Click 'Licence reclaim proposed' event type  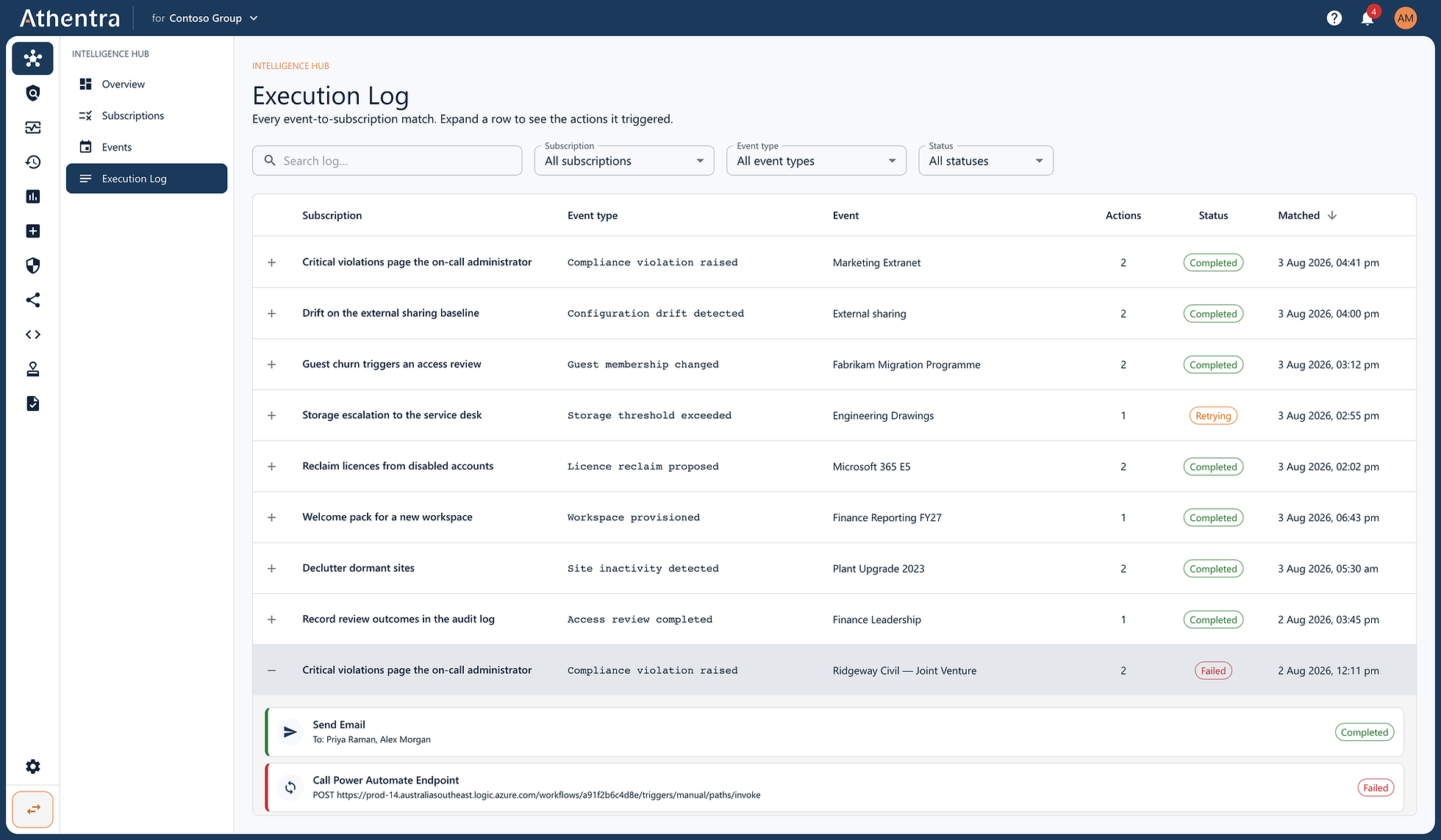[643, 467]
